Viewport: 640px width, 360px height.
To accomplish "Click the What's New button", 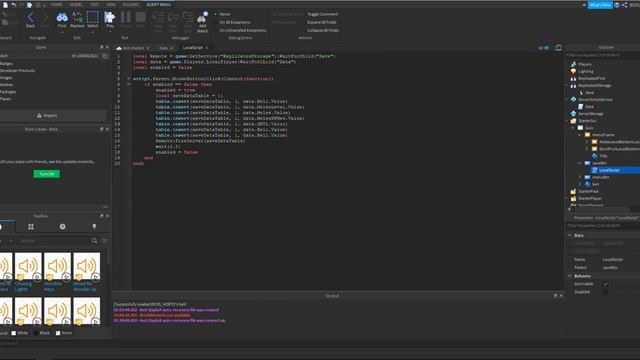I will [600, 5].
